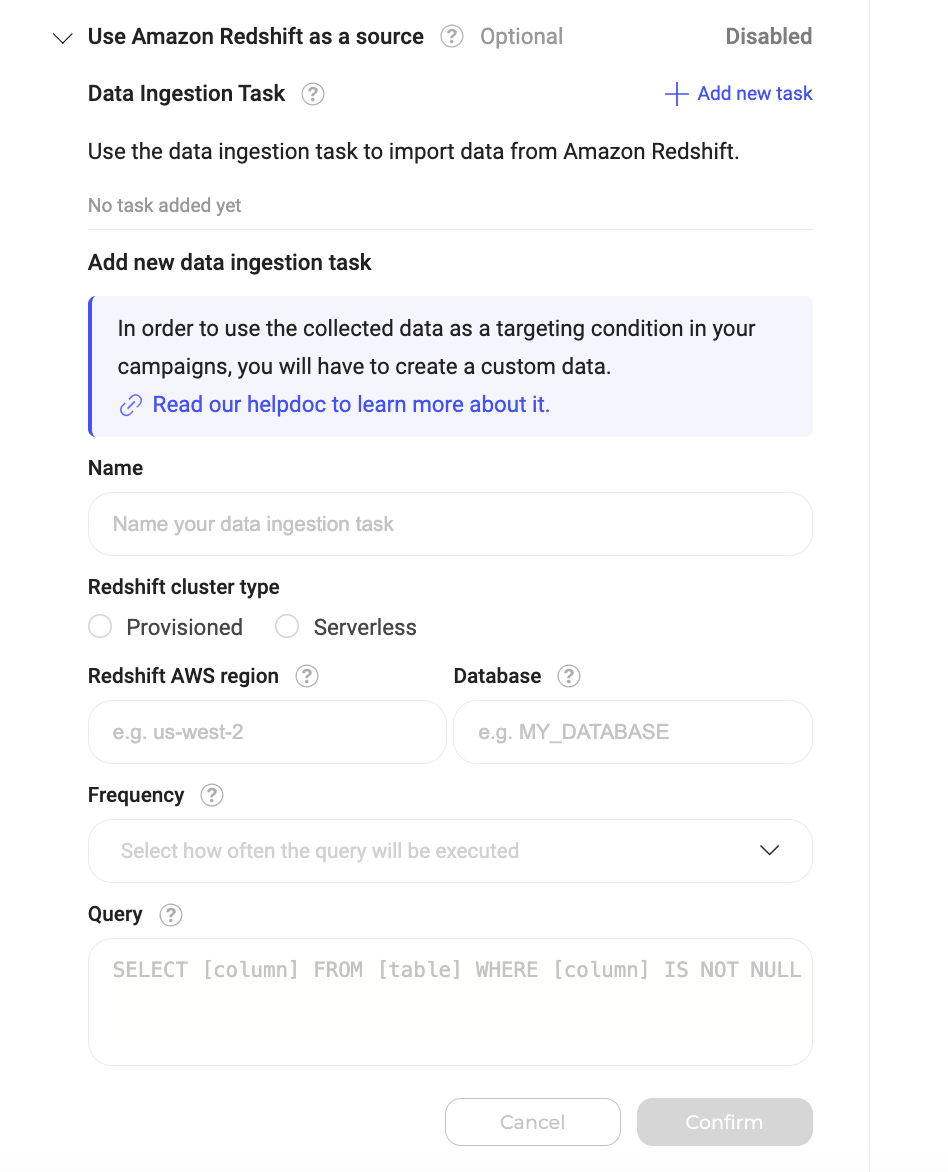Open the Frequency dropdown
The height and width of the screenshot is (1172, 948).
[x=450, y=851]
